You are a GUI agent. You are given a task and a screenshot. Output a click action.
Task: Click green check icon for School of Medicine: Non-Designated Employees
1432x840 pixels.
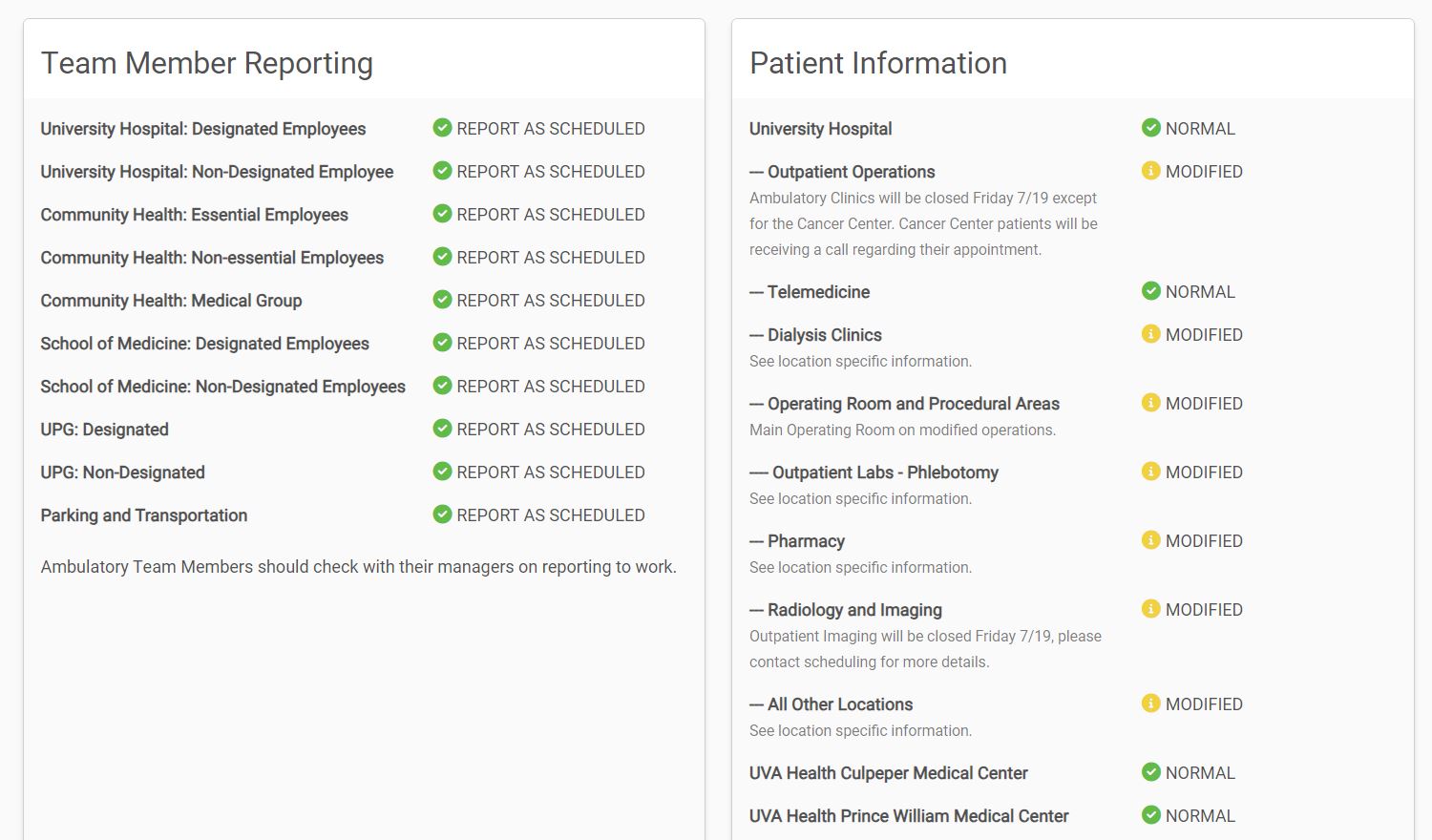(442, 385)
